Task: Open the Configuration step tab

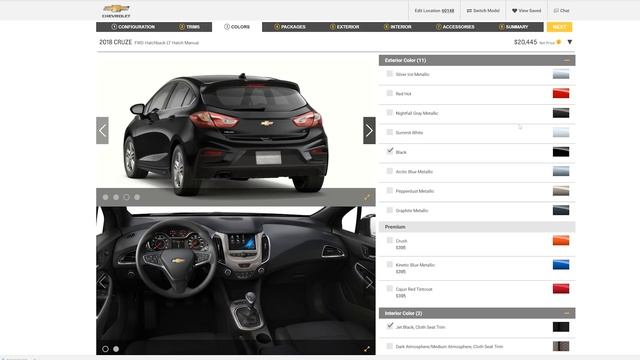Action: pyautogui.click(x=133, y=27)
